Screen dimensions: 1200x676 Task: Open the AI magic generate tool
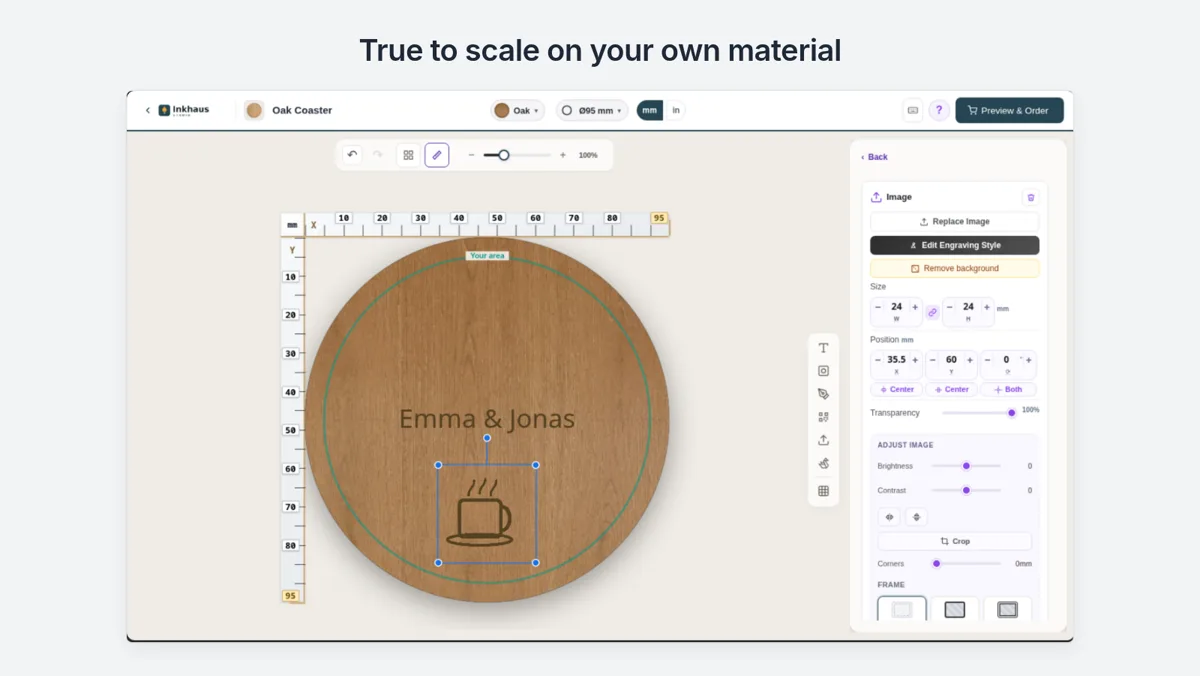coord(823,464)
